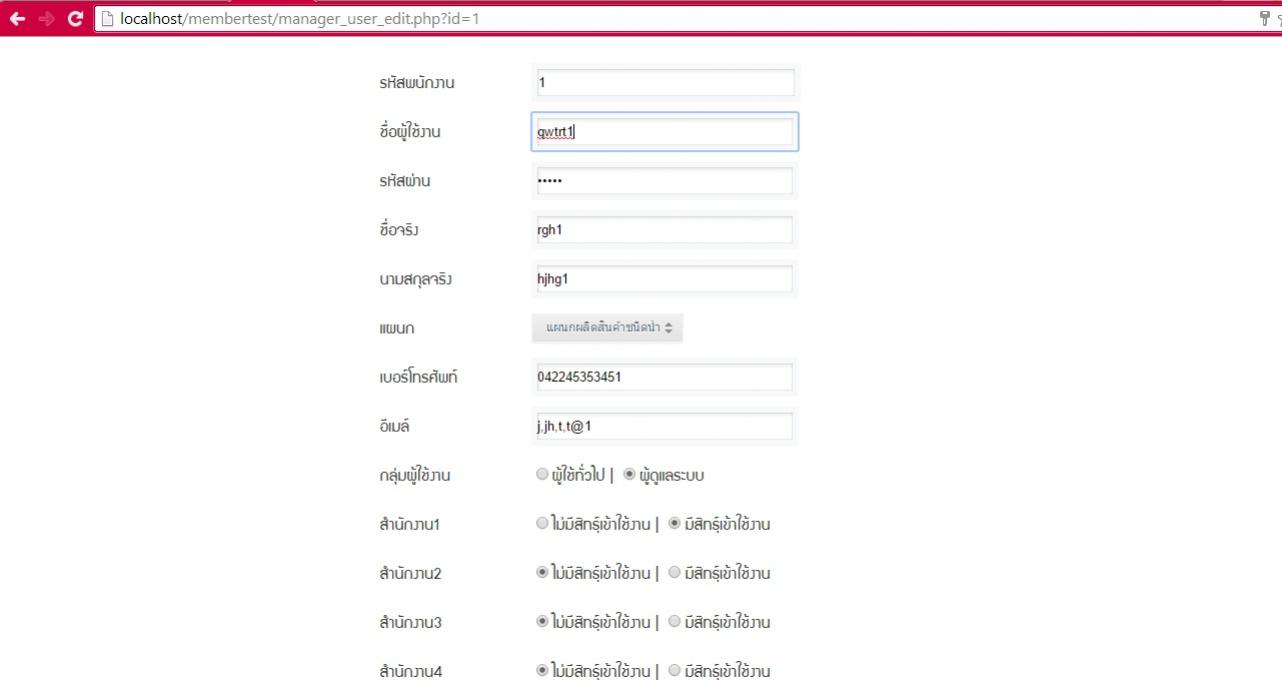This screenshot has width=1282, height=684.
Task: Click the สำนักงาน4 label text
Action: click(x=410, y=671)
